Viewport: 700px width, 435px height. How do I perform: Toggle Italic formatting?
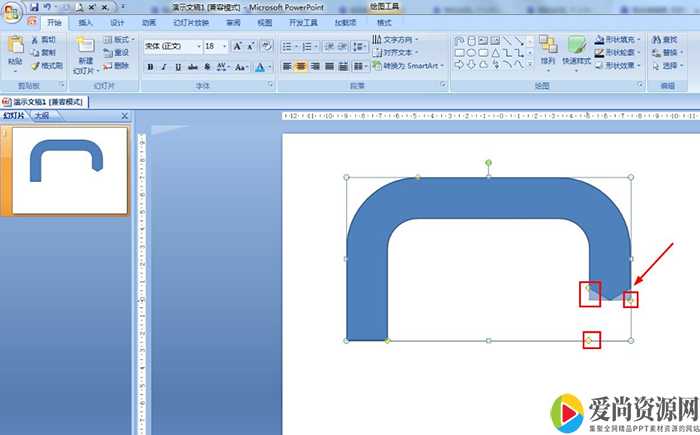[164, 67]
